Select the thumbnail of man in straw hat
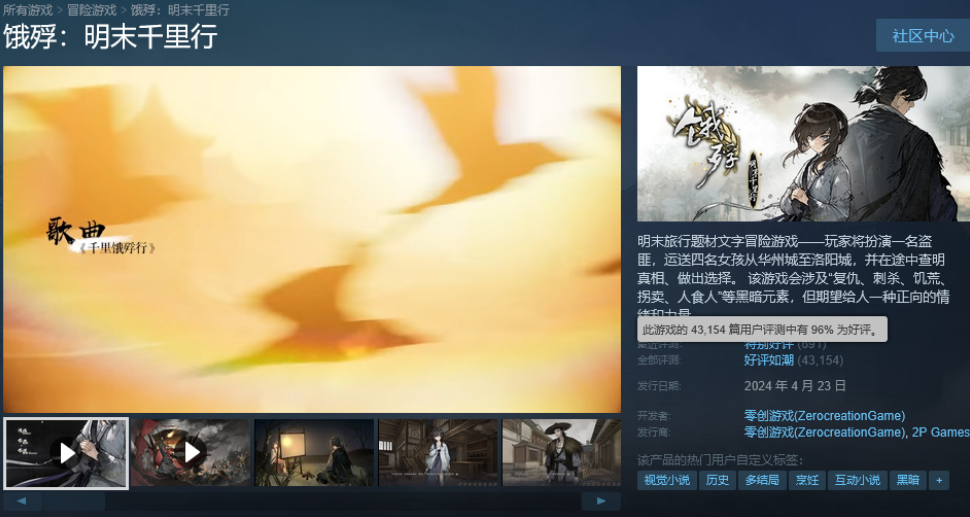970x517 pixels. [x=562, y=453]
